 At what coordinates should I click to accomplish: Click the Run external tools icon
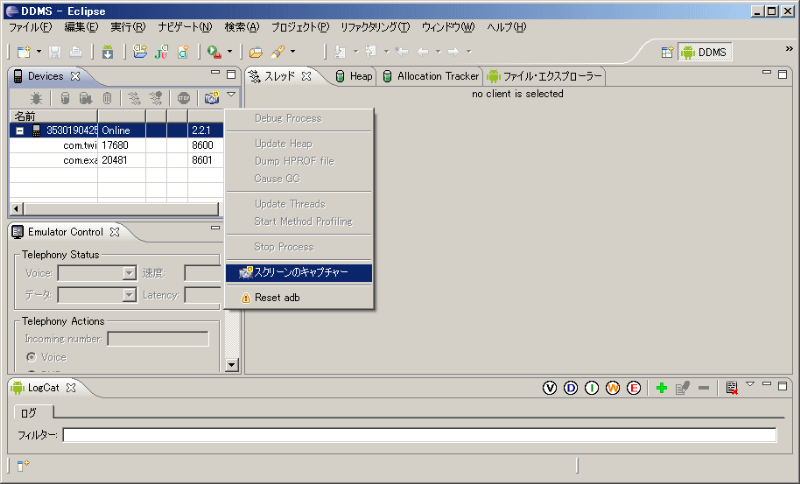tap(214, 52)
